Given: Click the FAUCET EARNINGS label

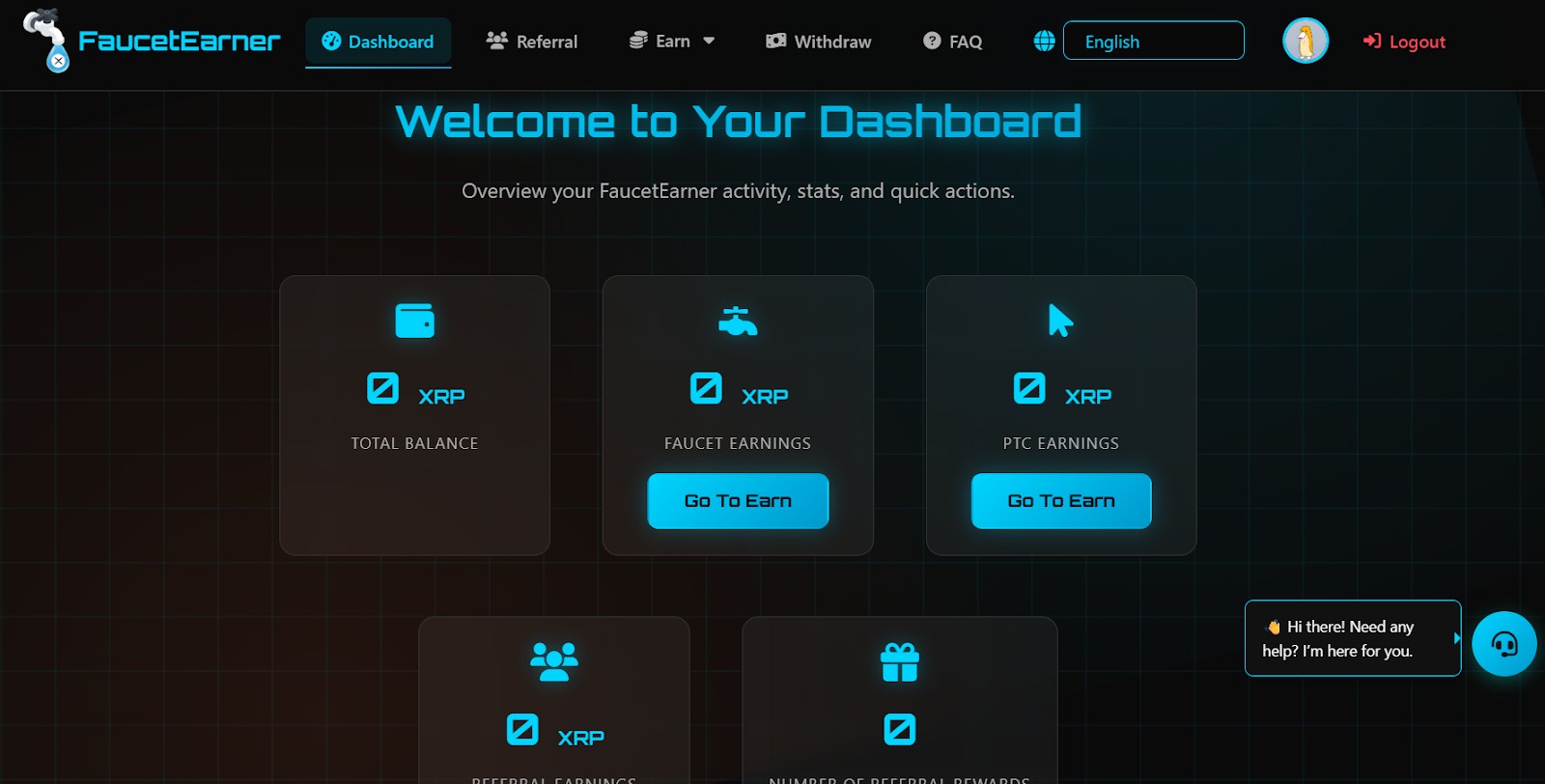Looking at the screenshot, I should tap(738, 443).
